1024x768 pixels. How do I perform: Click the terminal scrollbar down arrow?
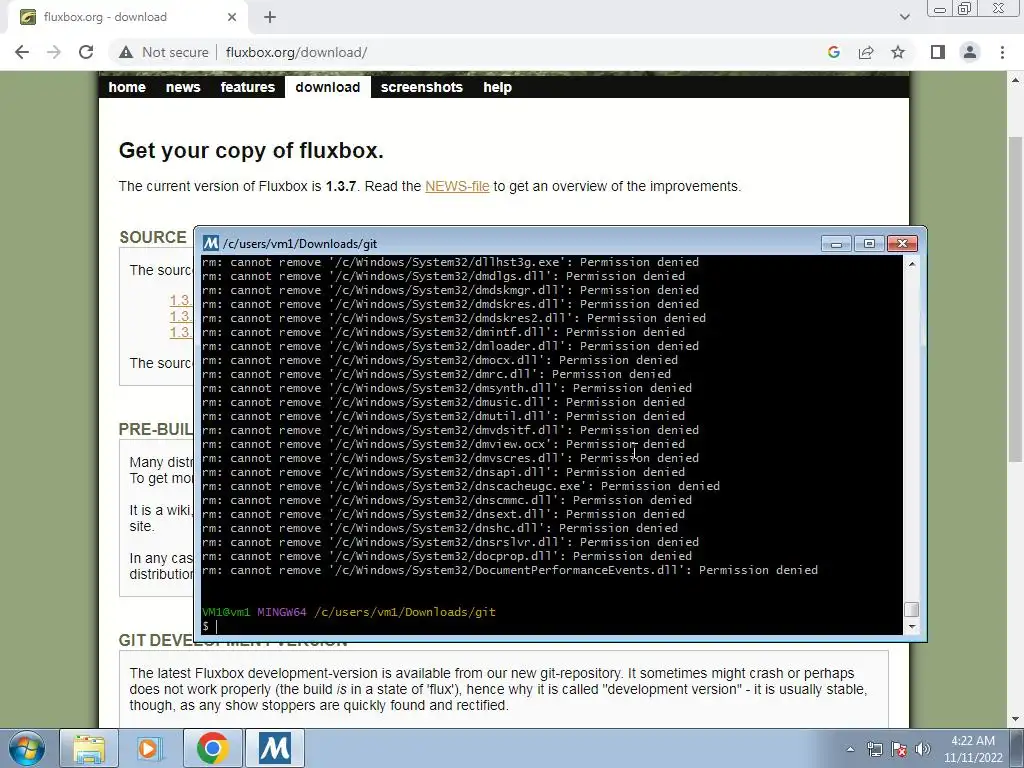912,626
